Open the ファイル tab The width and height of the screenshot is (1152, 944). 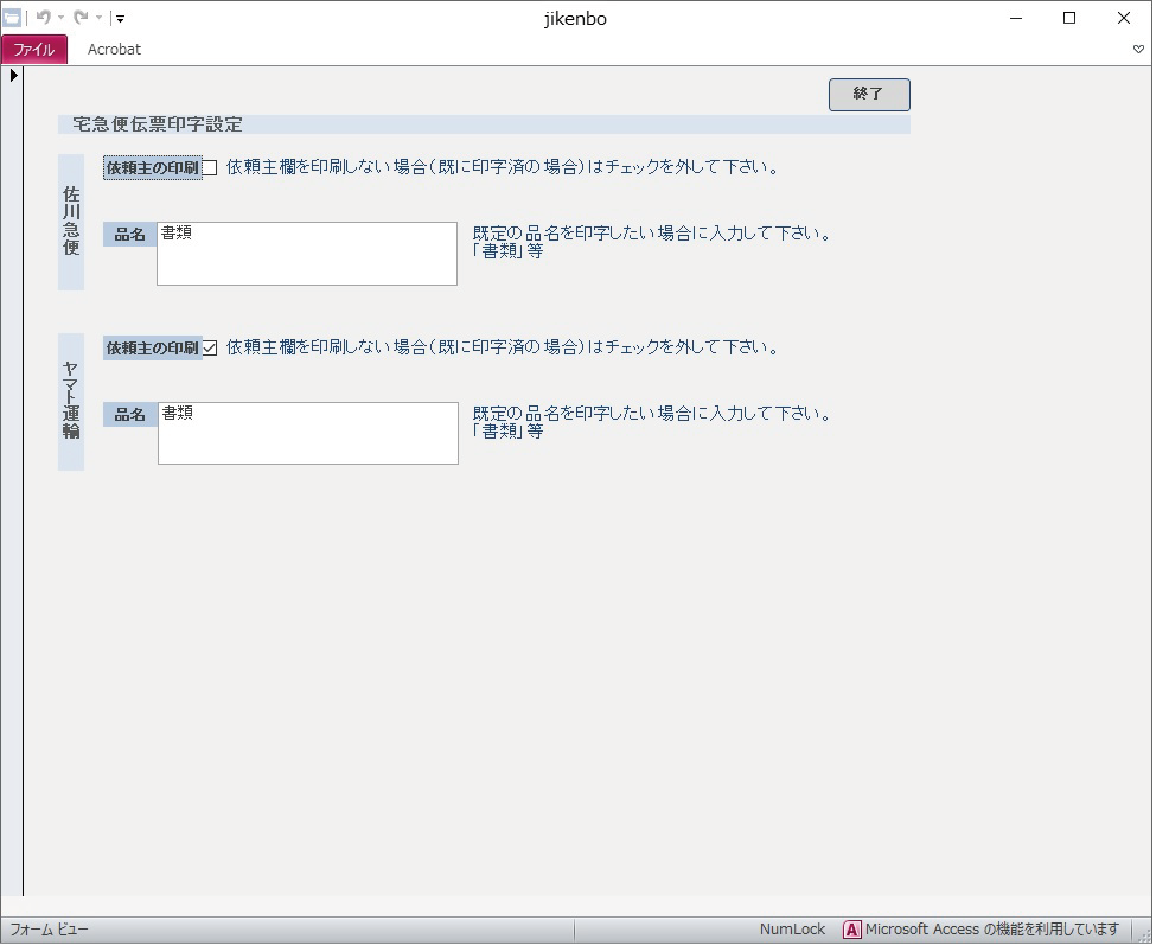point(34,49)
